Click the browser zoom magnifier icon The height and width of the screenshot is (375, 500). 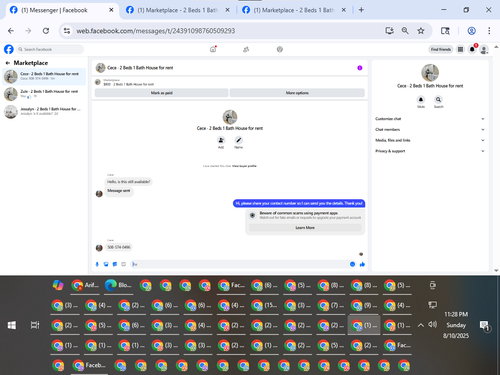[405, 31]
